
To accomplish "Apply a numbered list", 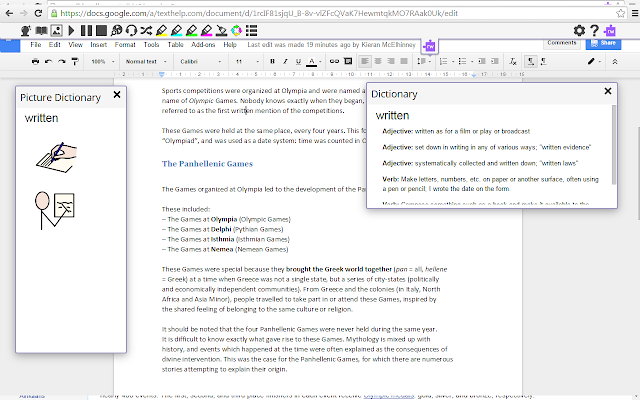I will click(443, 62).
